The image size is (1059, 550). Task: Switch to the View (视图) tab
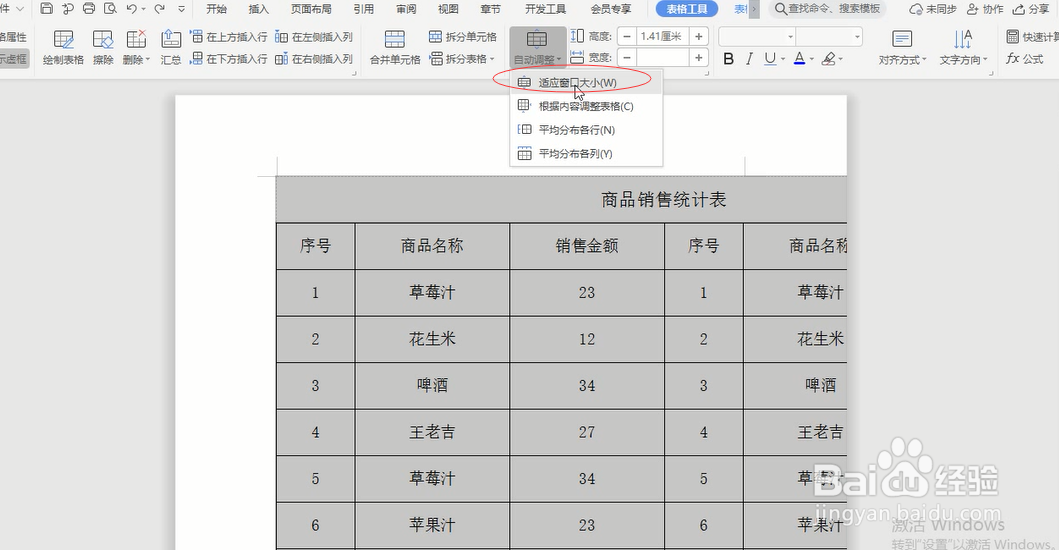coord(448,9)
